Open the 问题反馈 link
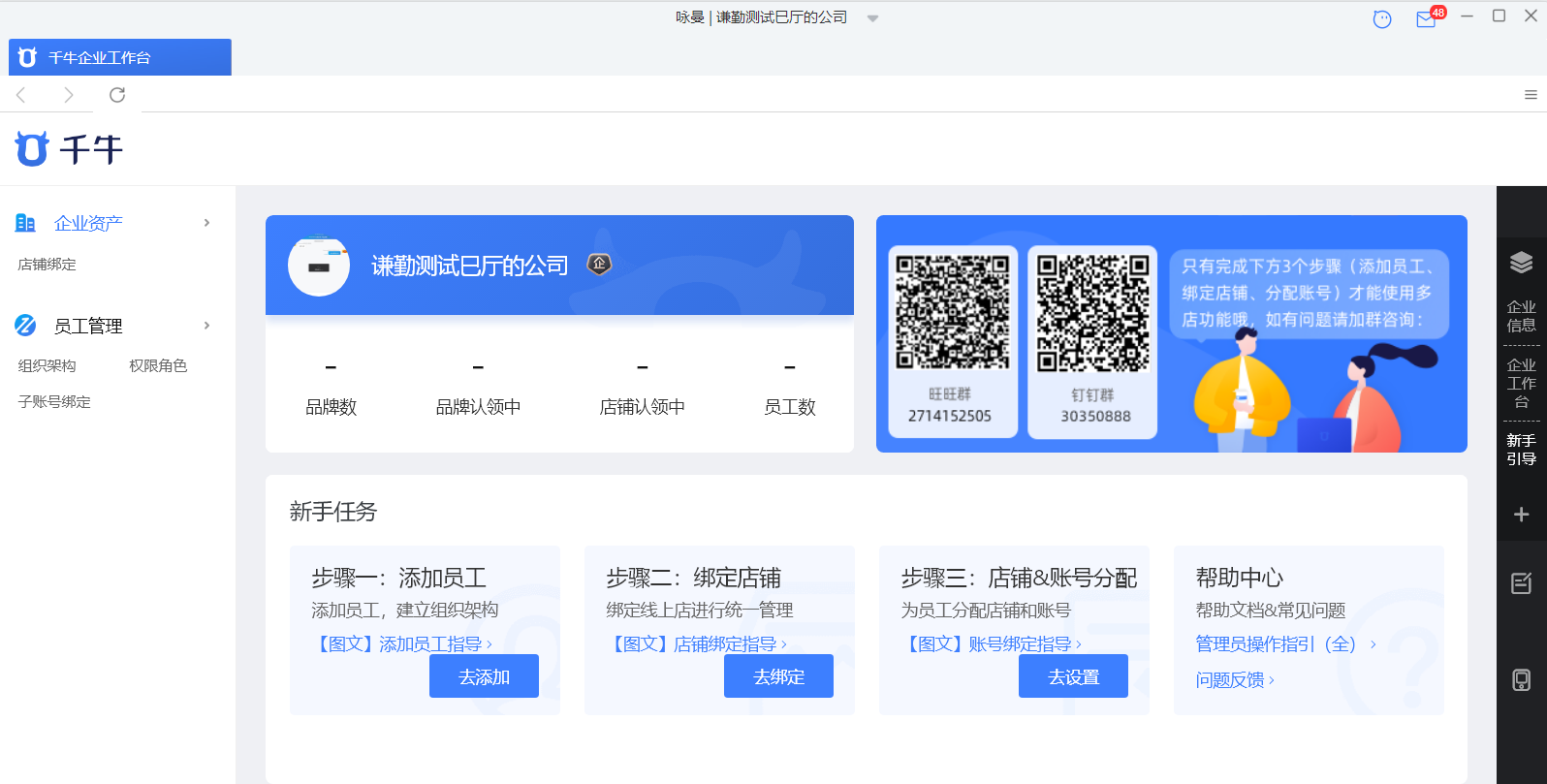This screenshot has height=784, width=1547. point(1235,679)
